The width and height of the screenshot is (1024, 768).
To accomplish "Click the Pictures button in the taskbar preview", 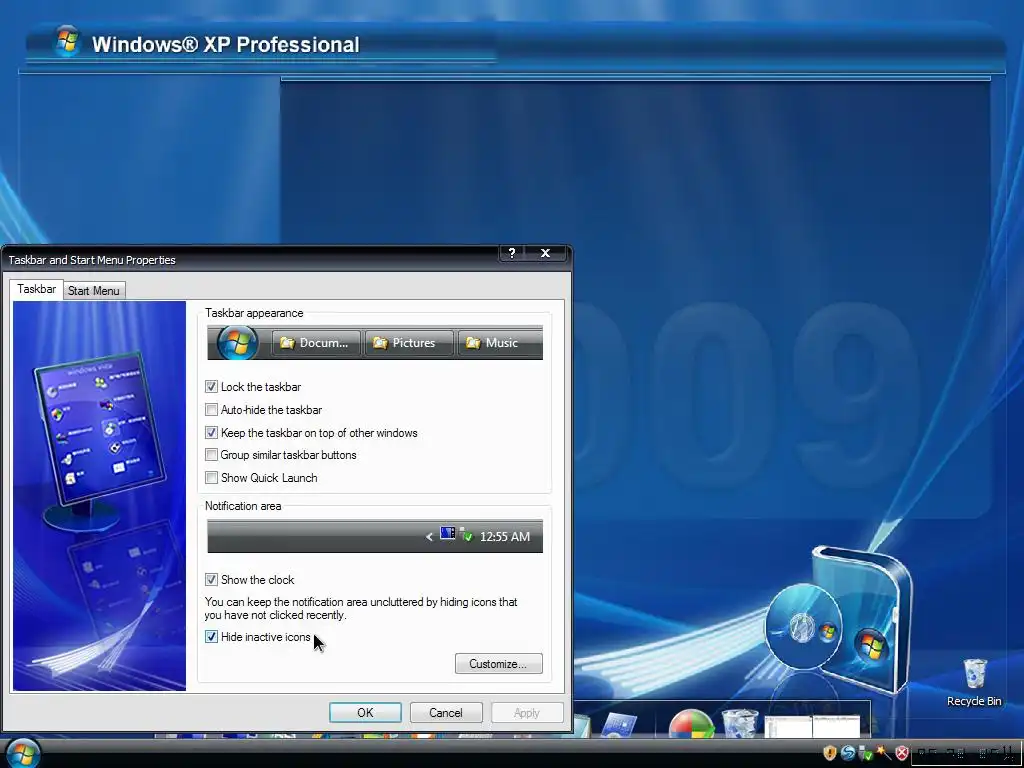I will pyautogui.click(x=408, y=343).
